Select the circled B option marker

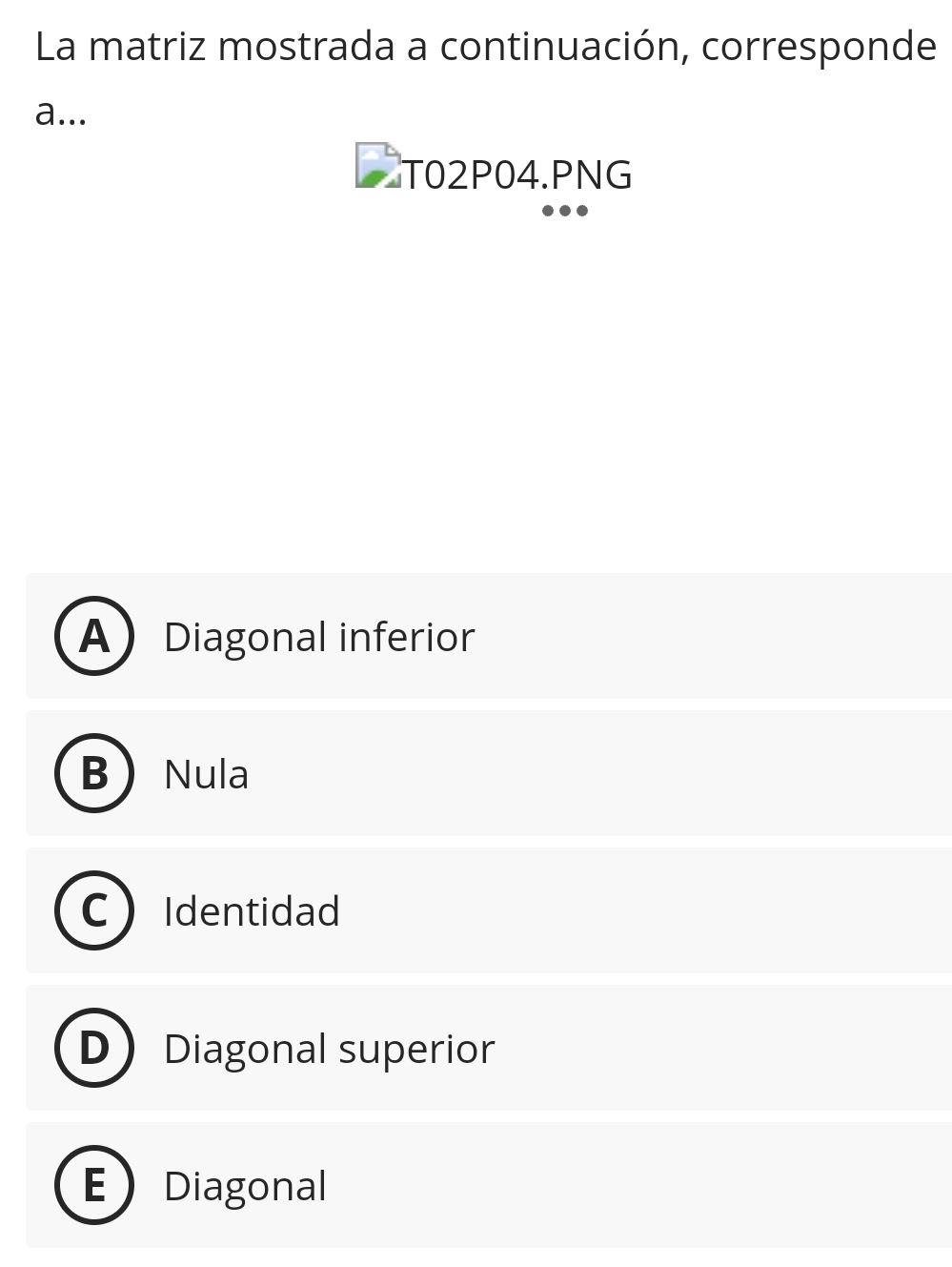coord(94,773)
